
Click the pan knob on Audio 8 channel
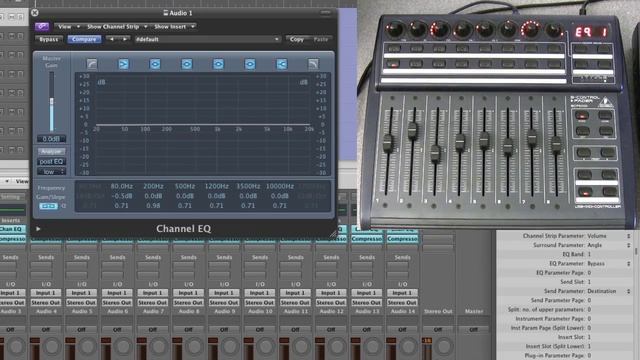pos(194,347)
